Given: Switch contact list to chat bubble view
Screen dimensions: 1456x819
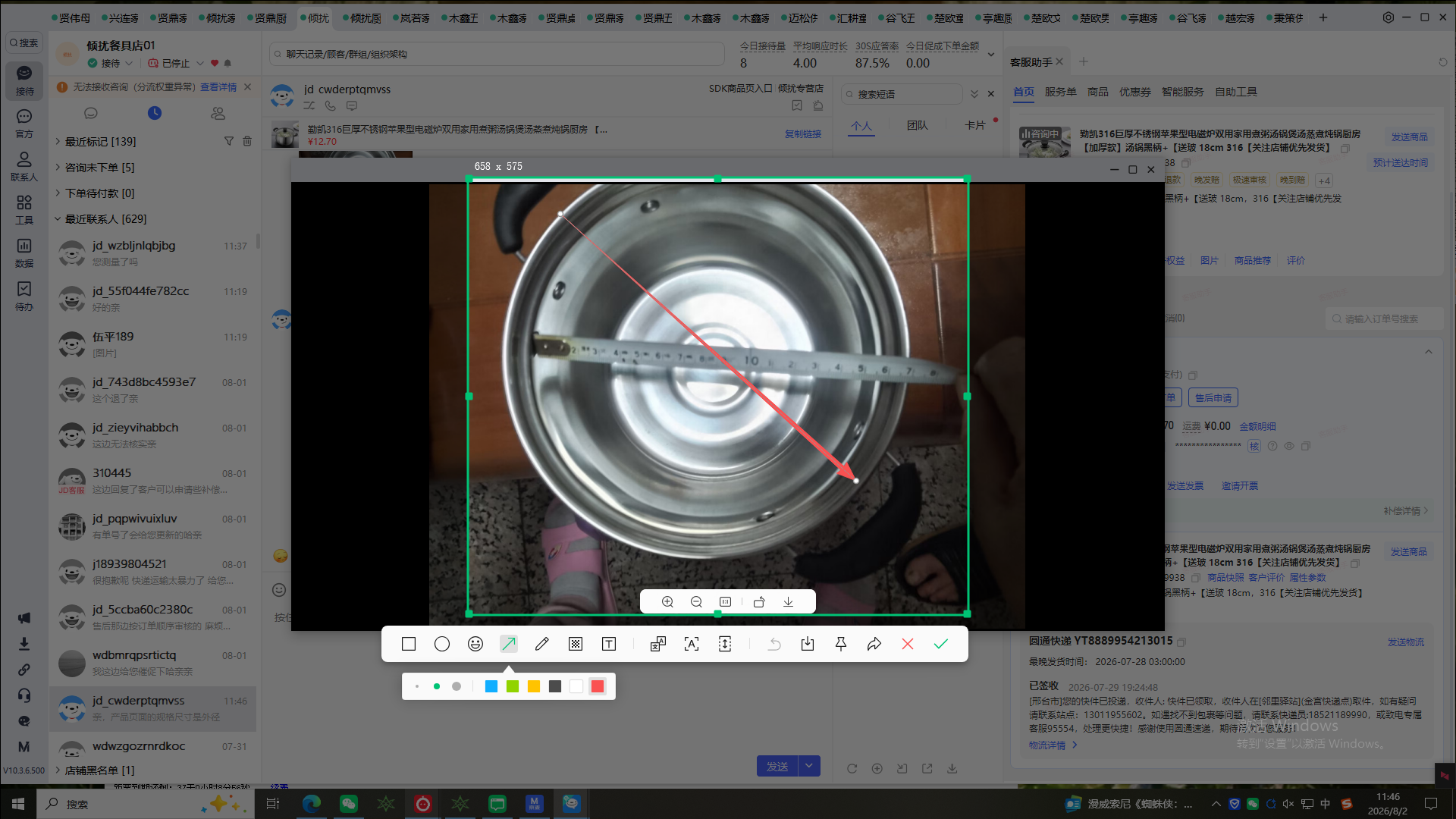Looking at the screenshot, I should coord(91,113).
